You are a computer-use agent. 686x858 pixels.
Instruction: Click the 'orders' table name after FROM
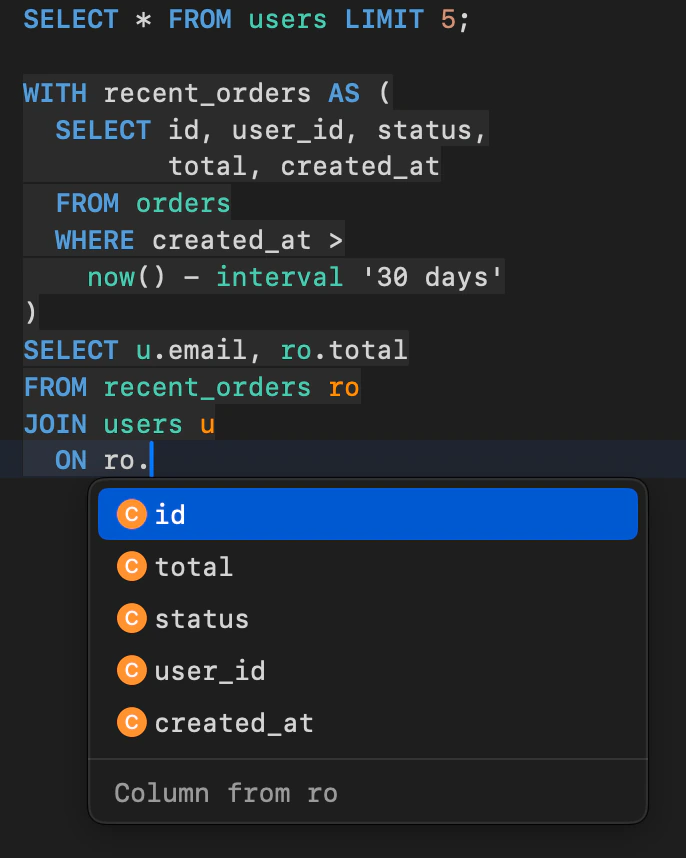tap(183, 204)
